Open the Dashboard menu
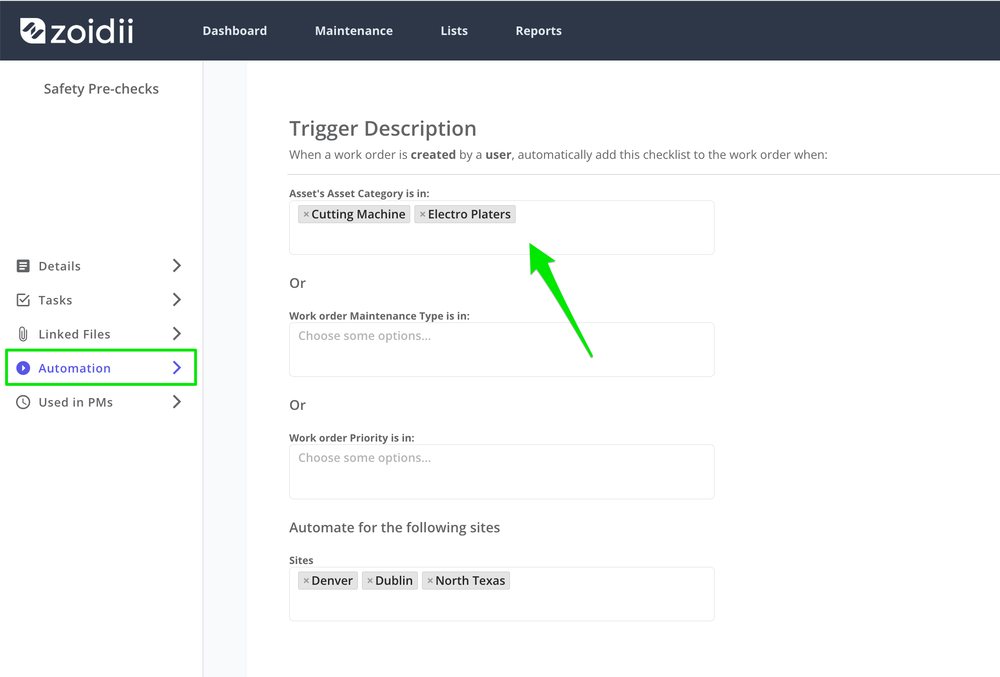The image size is (1000, 677). click(235, 31)
